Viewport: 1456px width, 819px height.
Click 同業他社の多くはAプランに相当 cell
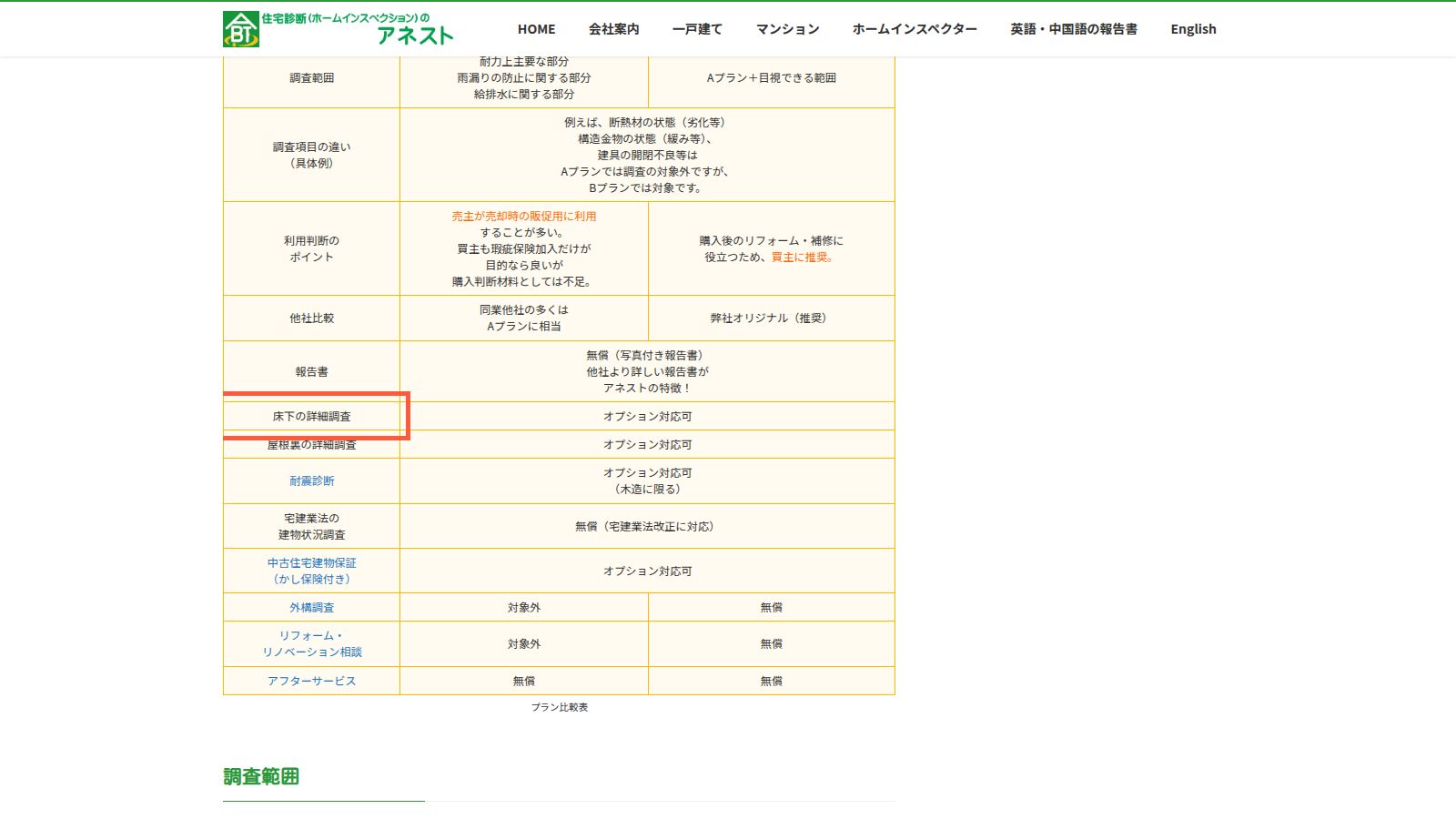point(524,318)
